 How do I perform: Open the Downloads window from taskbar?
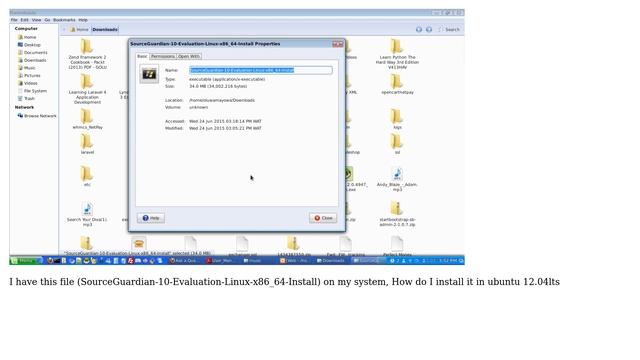pos(331,260)
